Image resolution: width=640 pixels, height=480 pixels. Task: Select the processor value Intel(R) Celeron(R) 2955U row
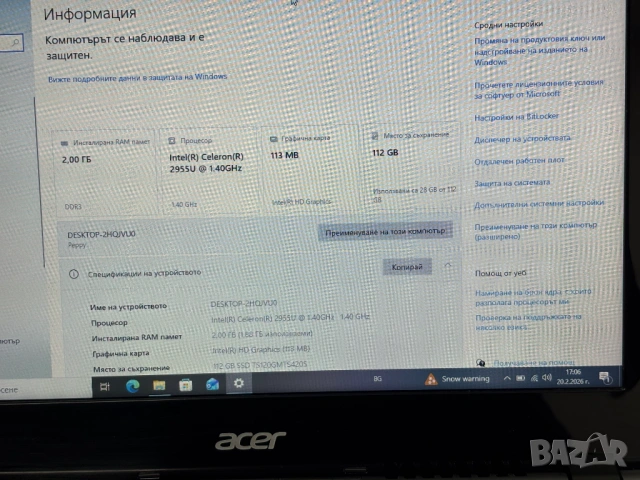pyautogui.click(x=290, y=318)
